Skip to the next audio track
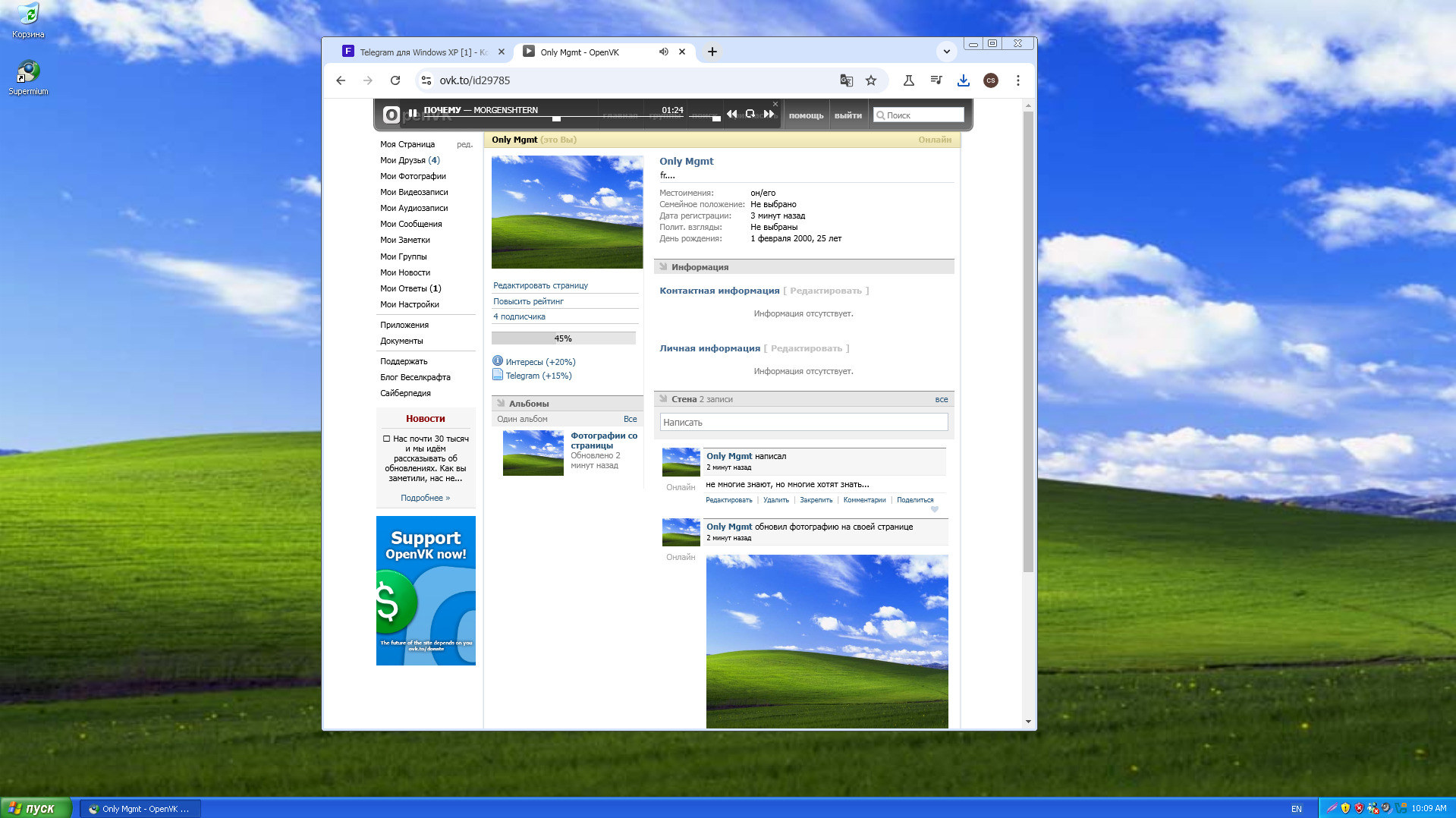The height and width of the screenshot is (818, 1456). click(769, 114)
